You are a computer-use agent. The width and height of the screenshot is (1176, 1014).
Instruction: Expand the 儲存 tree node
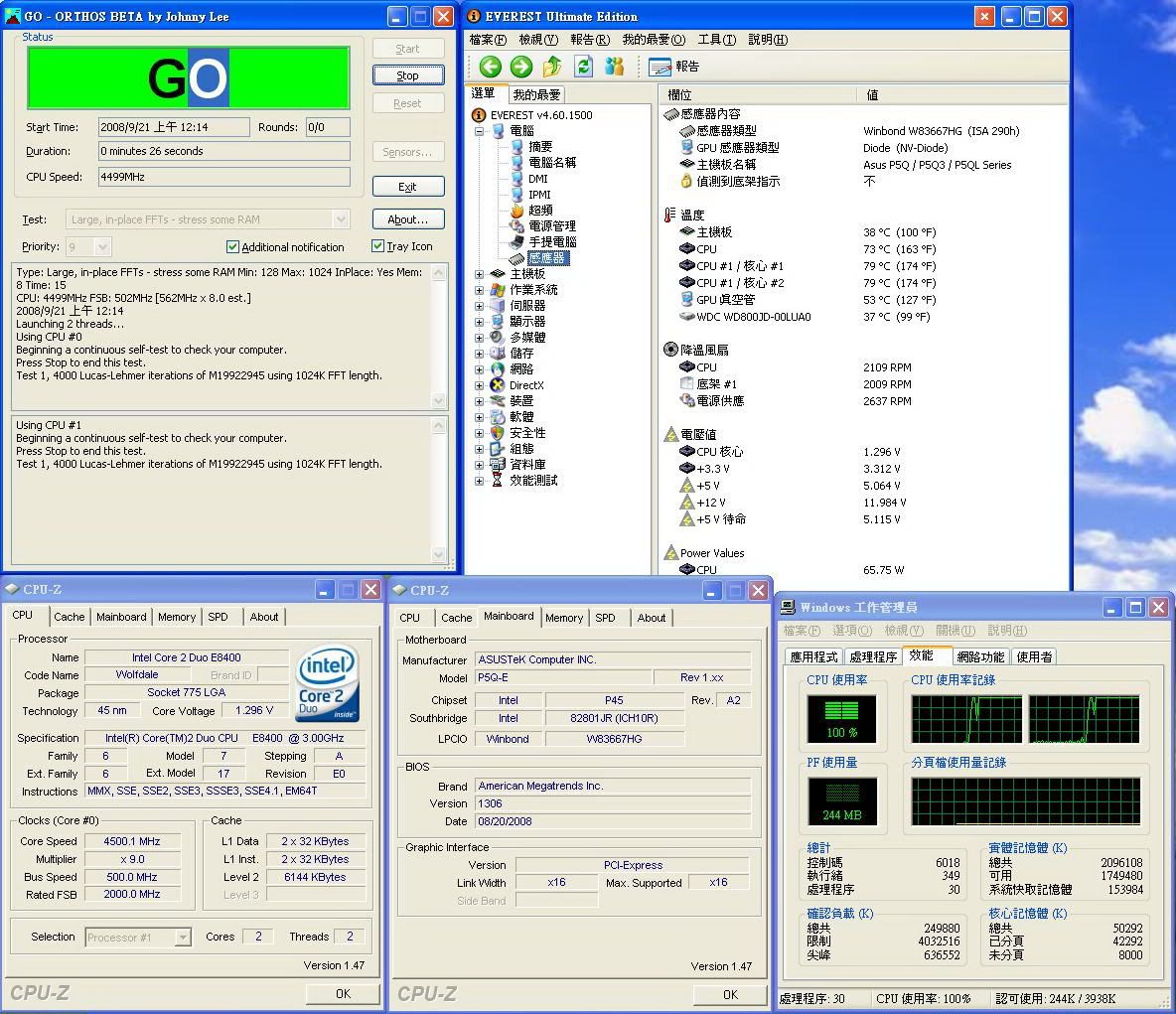(480, 354)
